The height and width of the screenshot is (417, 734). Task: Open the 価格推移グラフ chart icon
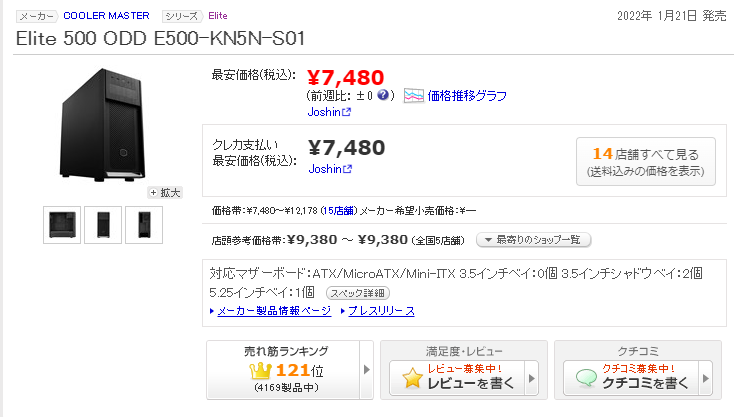[414, 96]
